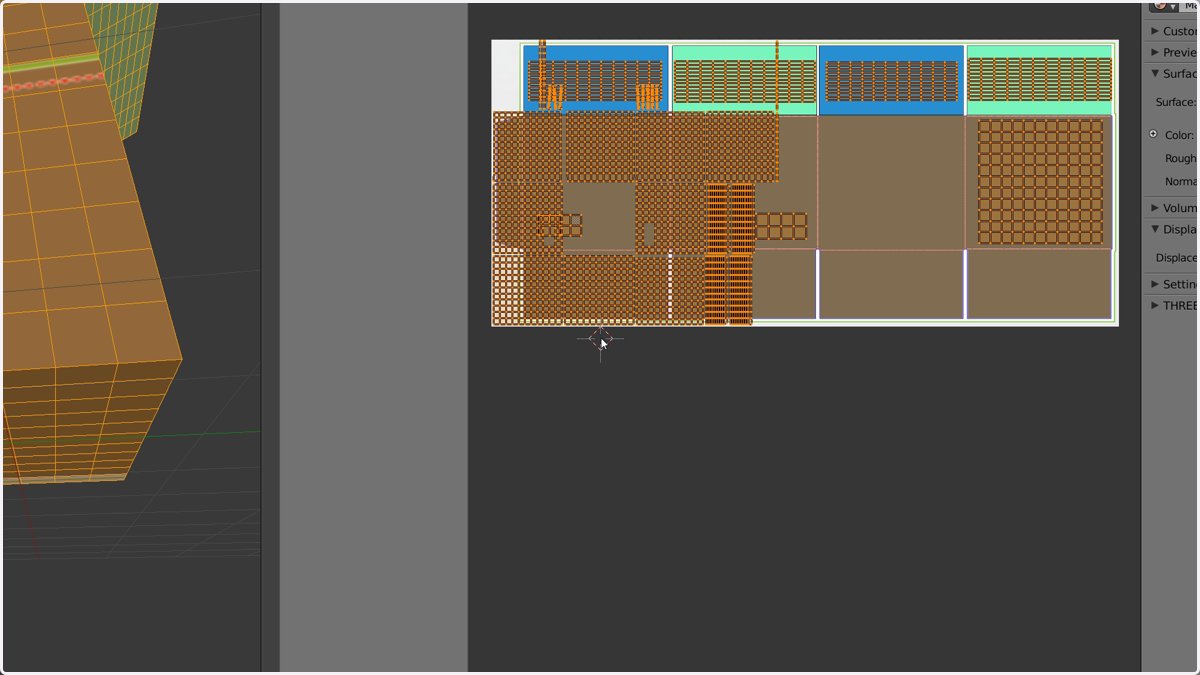
Task: Click the 'Color:' property label
Action: pos(1179,135)
